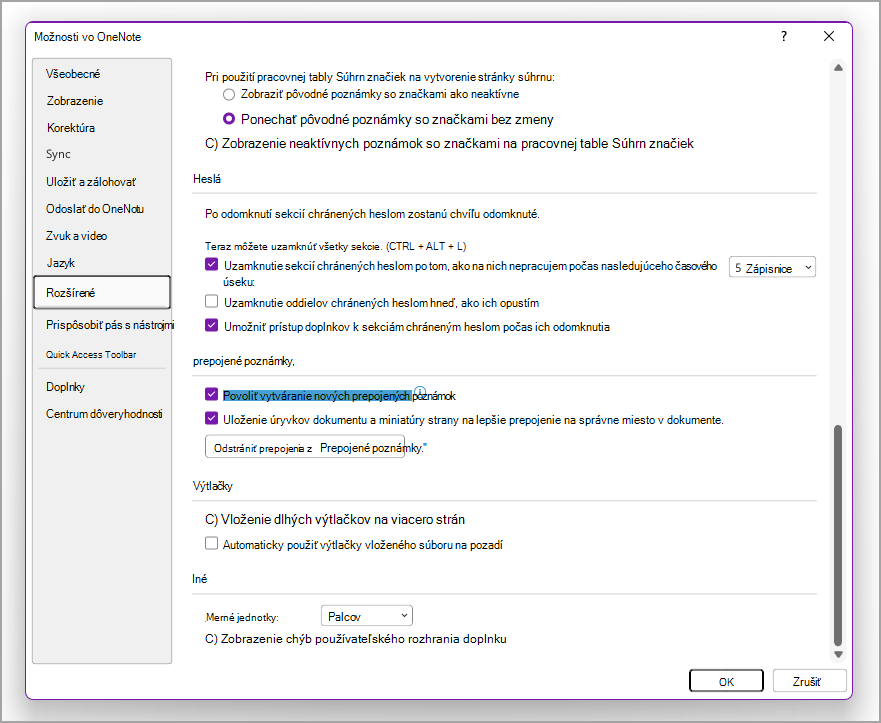The image size is (881, 723).
Task: Select Zobraziť pôvodné poznámky ako neaktívne radio
Action: (x=229, y=94)
